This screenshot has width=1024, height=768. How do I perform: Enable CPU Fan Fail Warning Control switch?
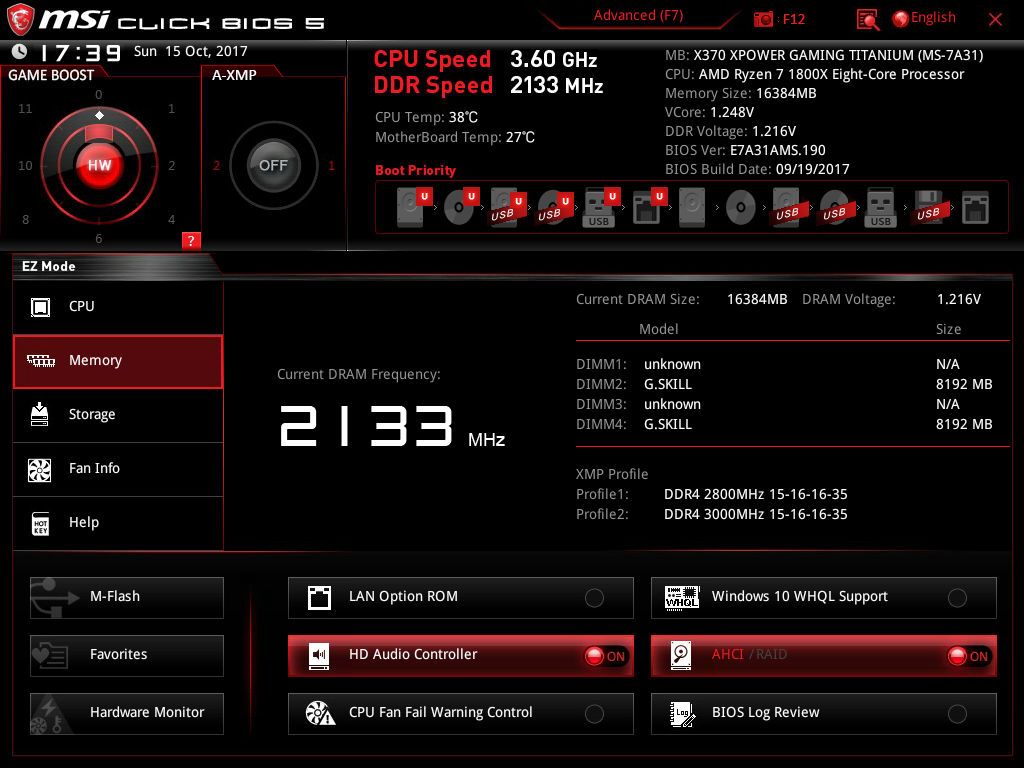(x=594, y=714)
